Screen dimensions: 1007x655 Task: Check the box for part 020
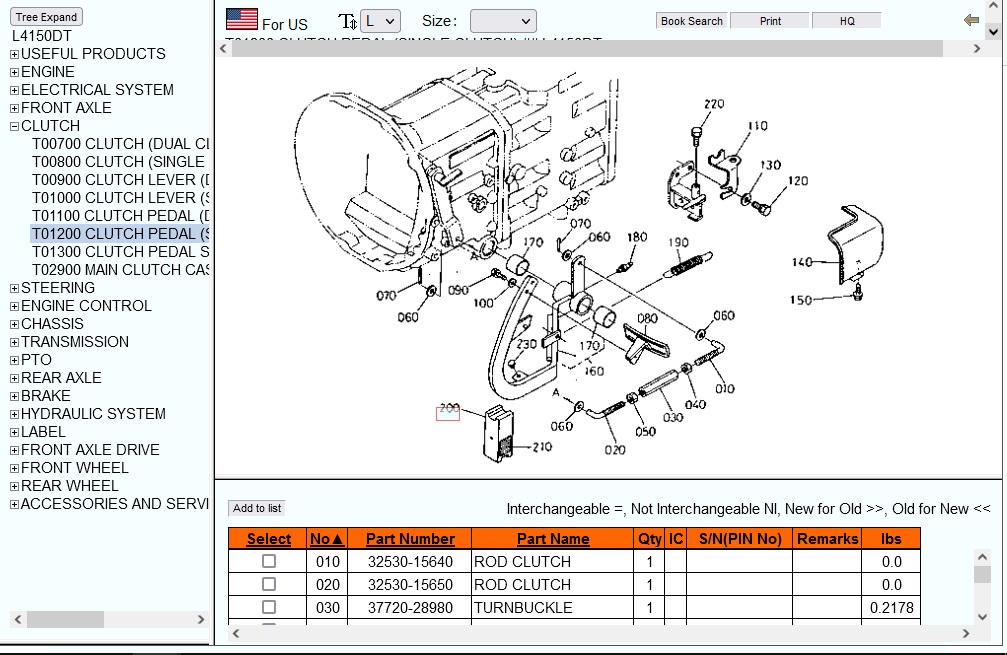coord(269,584)
